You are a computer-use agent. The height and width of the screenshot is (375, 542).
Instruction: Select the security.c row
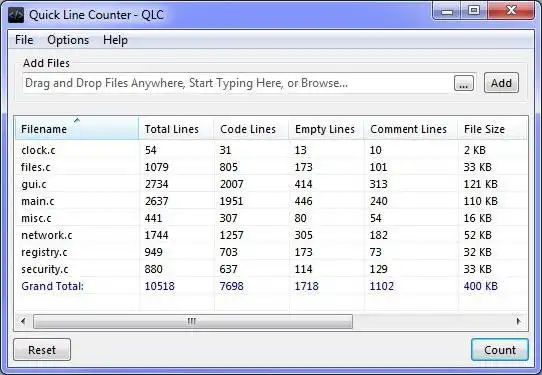click(271, 269)
